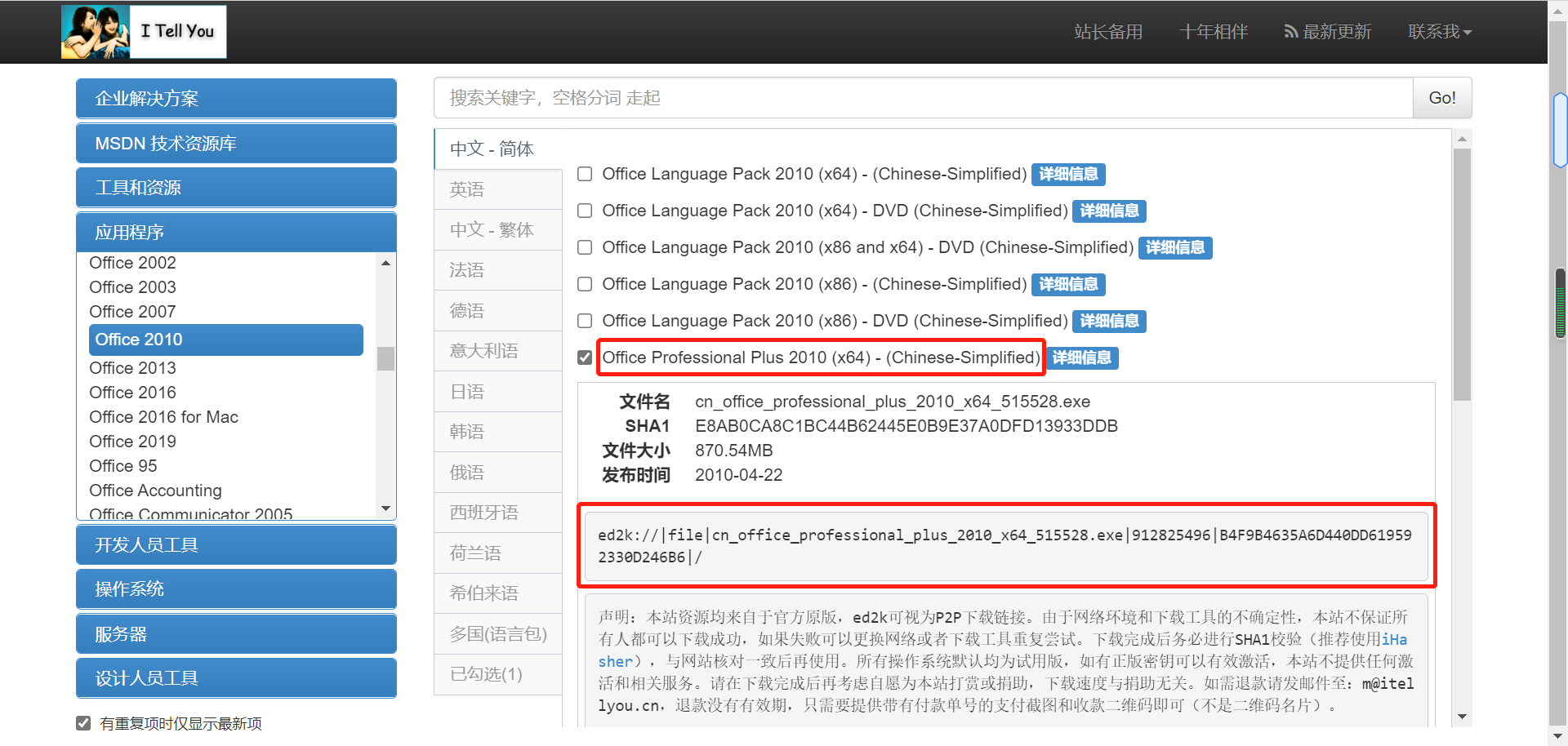Image resolution: width=1568 pixels, height=746 pixels.
Task: Open the iHasher recommended tool link
Action: click(1394, 639)
